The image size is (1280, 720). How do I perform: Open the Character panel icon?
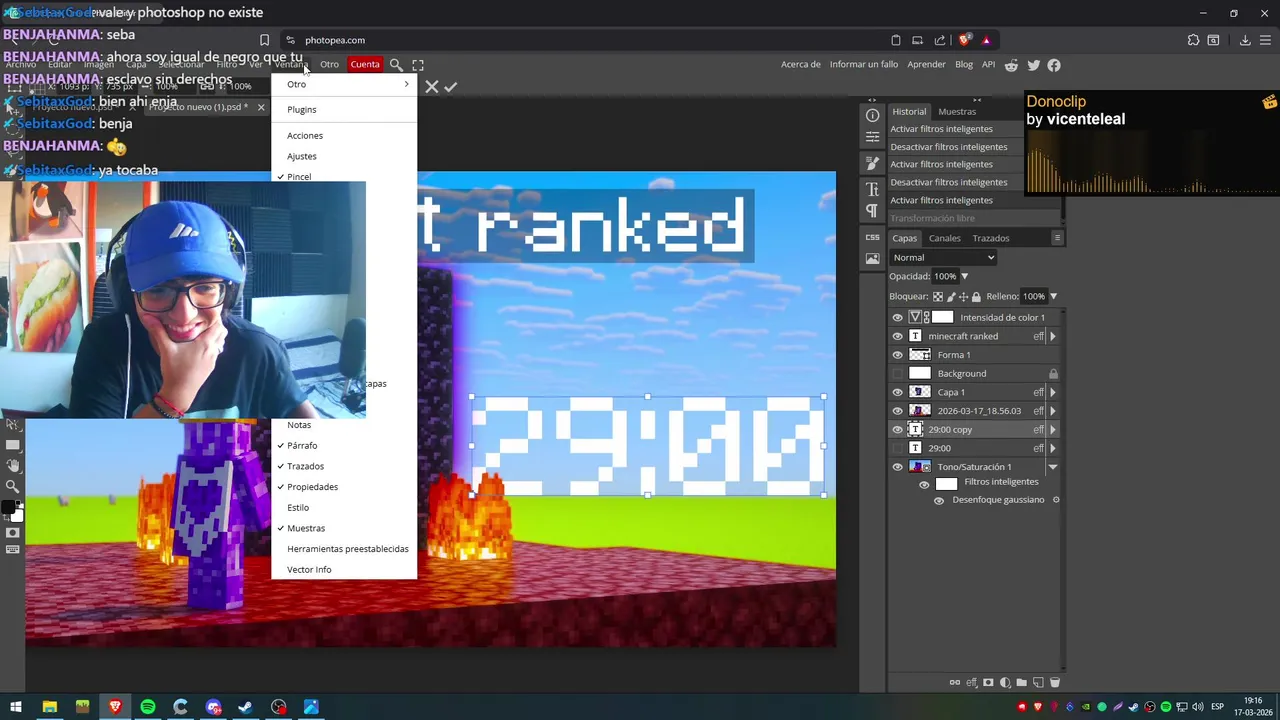click(x=872, y=189)
